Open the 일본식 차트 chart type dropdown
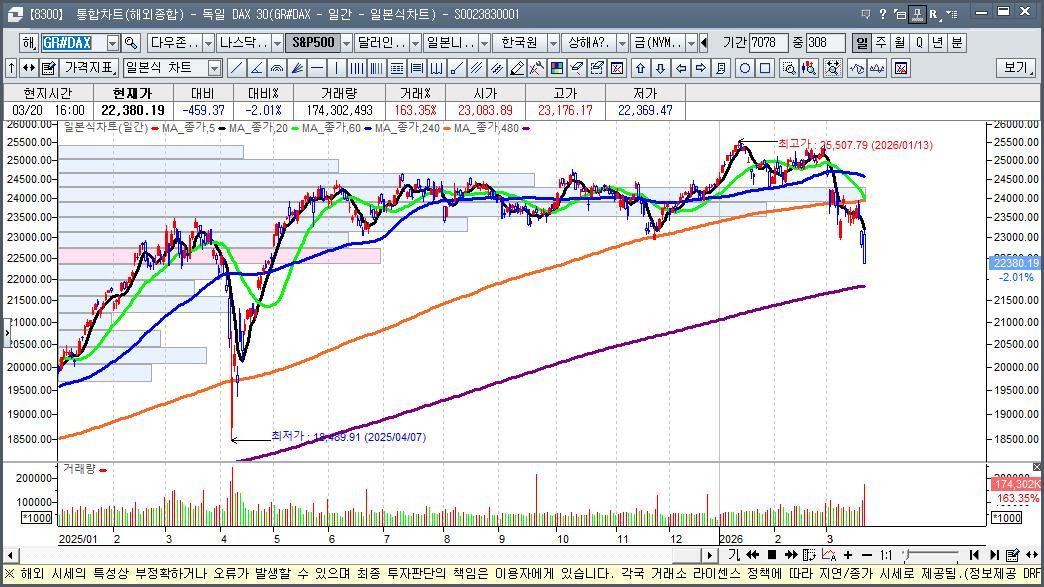The image size is (1044, 587). coord(214,68)
